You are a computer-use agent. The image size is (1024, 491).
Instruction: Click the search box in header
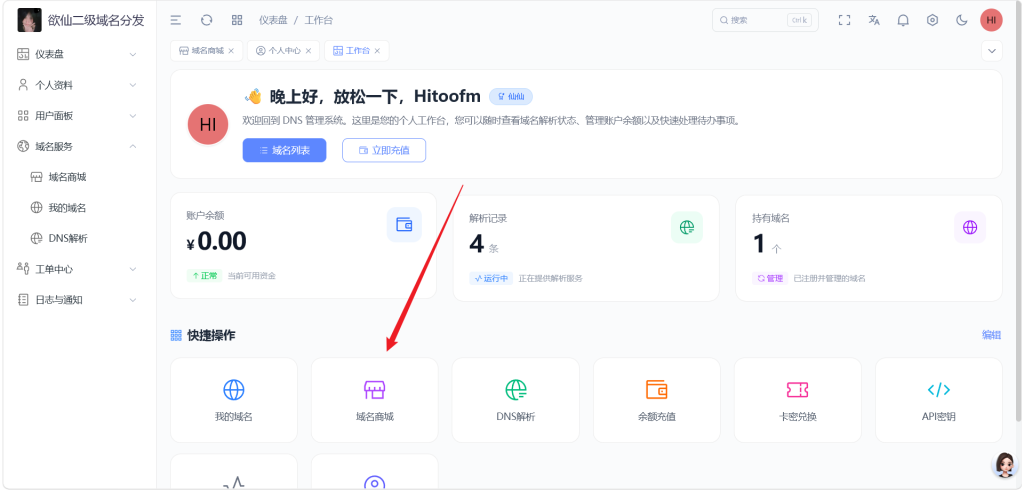point(764,20)
